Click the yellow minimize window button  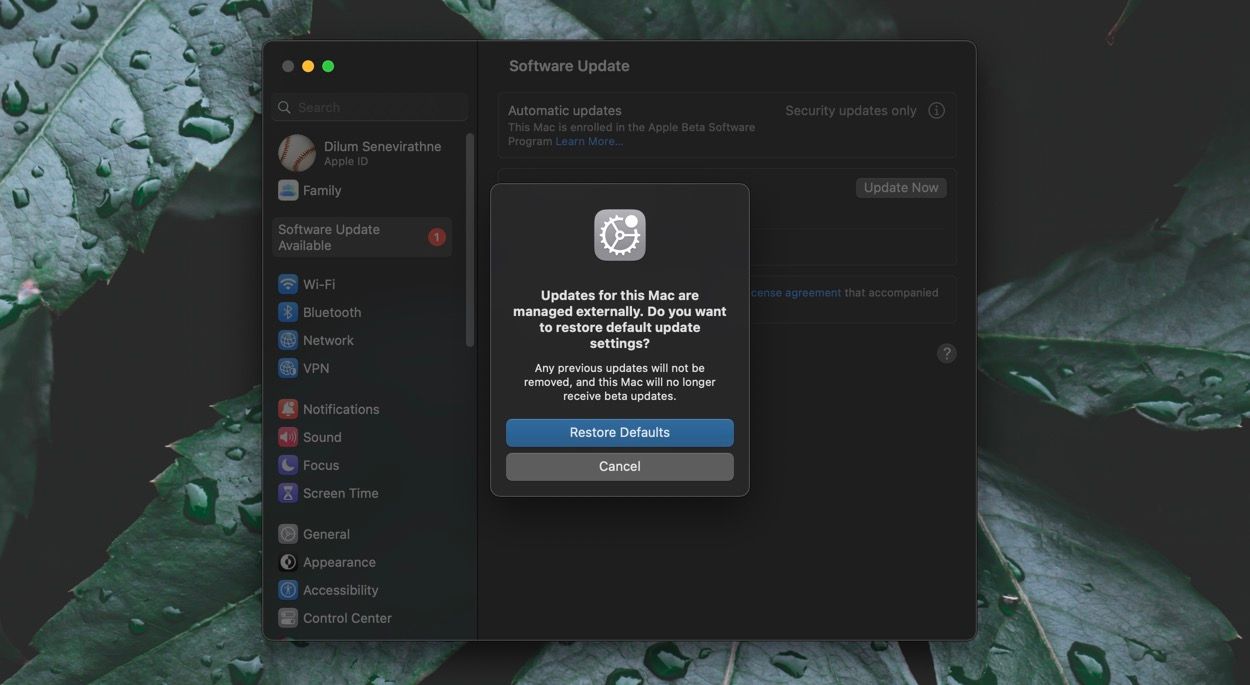308,66
